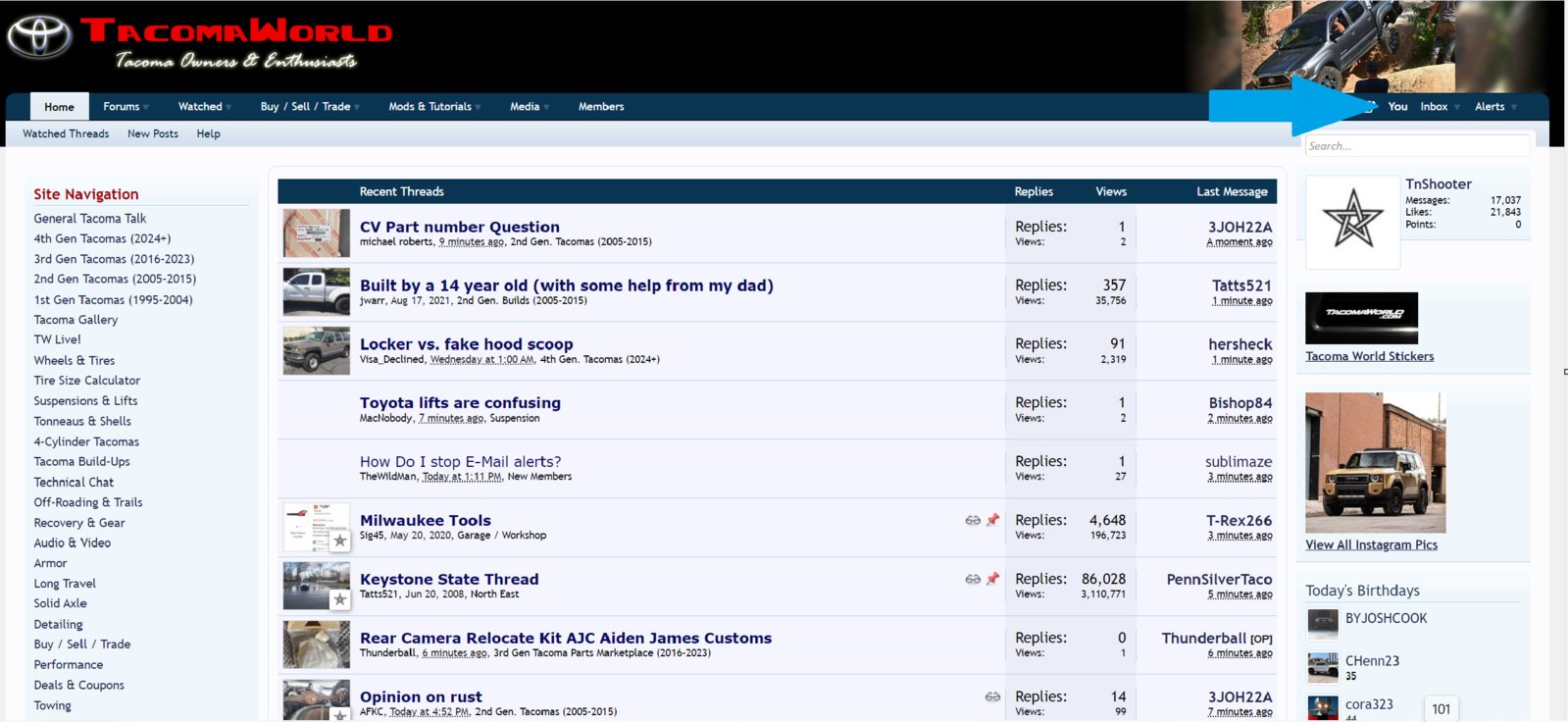Expand the Watched menu arrow

(x=228, y=107)
